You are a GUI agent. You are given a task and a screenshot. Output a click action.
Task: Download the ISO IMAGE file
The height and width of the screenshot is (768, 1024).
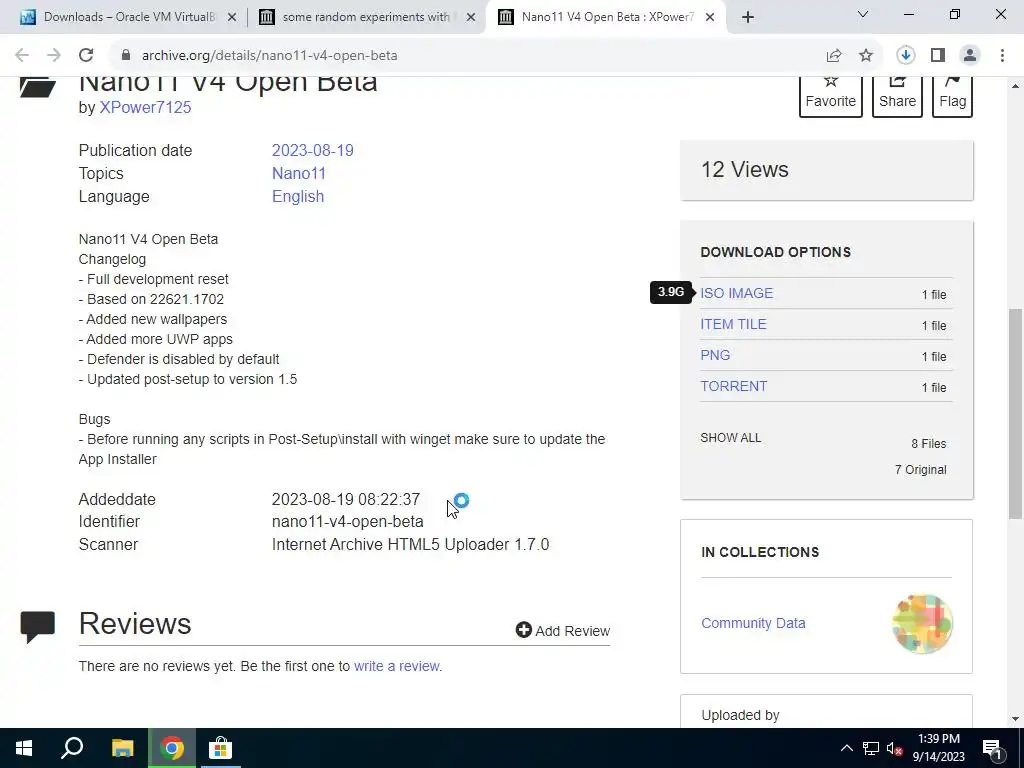(x=737, y=293)
